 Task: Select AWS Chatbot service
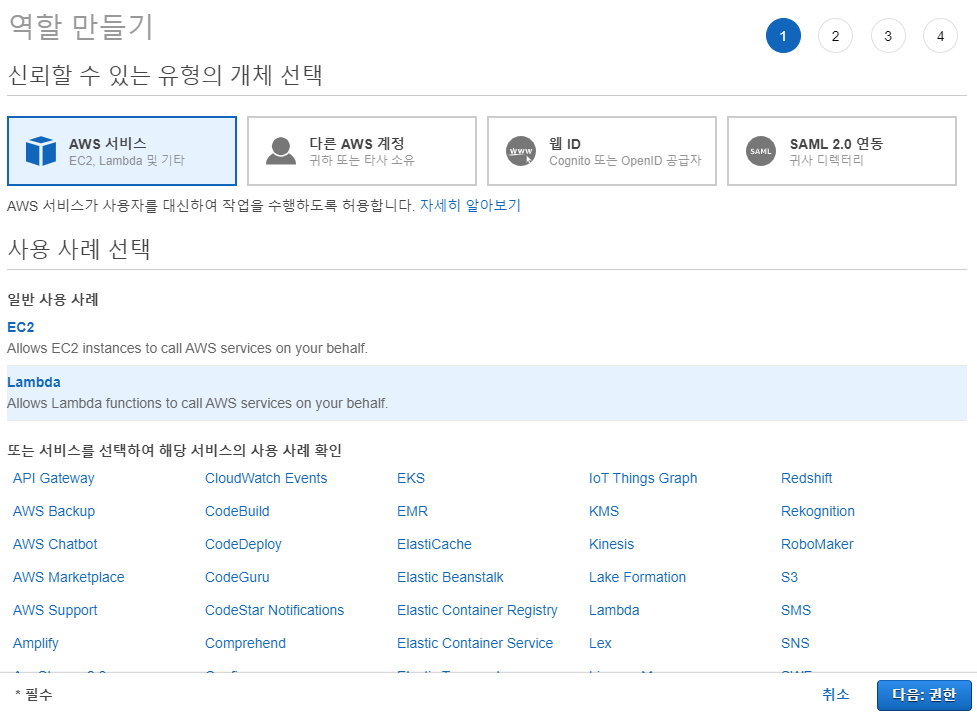pos(55,544)
